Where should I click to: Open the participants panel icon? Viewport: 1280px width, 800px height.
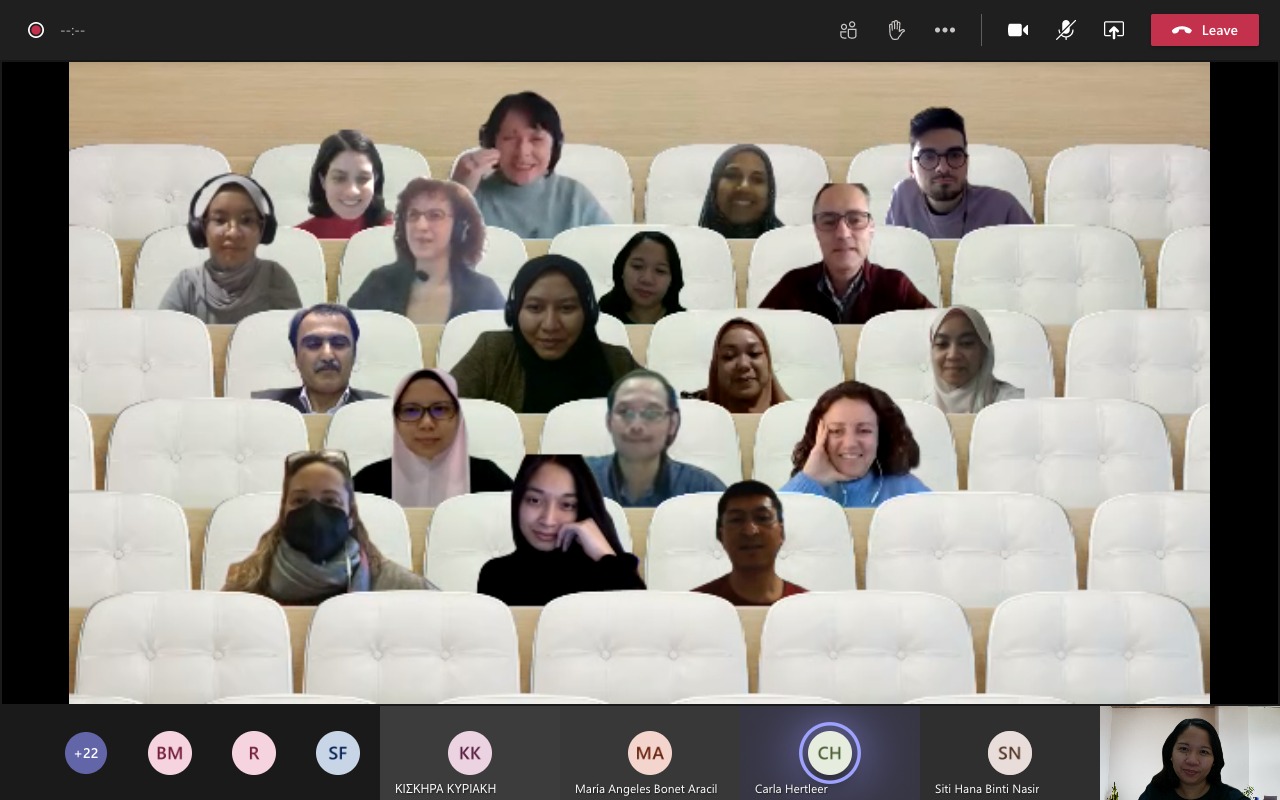[848, 30]
